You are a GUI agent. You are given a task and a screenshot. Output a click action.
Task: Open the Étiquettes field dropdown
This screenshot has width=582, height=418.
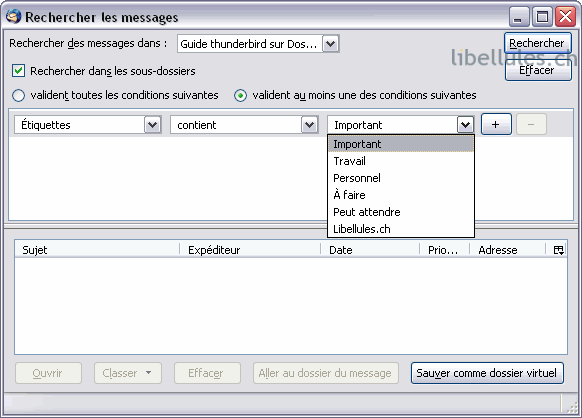[x=153, y=125]
